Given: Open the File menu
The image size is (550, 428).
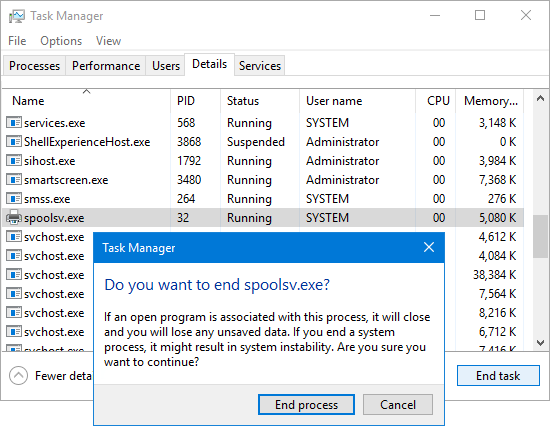Looking at the screenshot, I should 17,41.
